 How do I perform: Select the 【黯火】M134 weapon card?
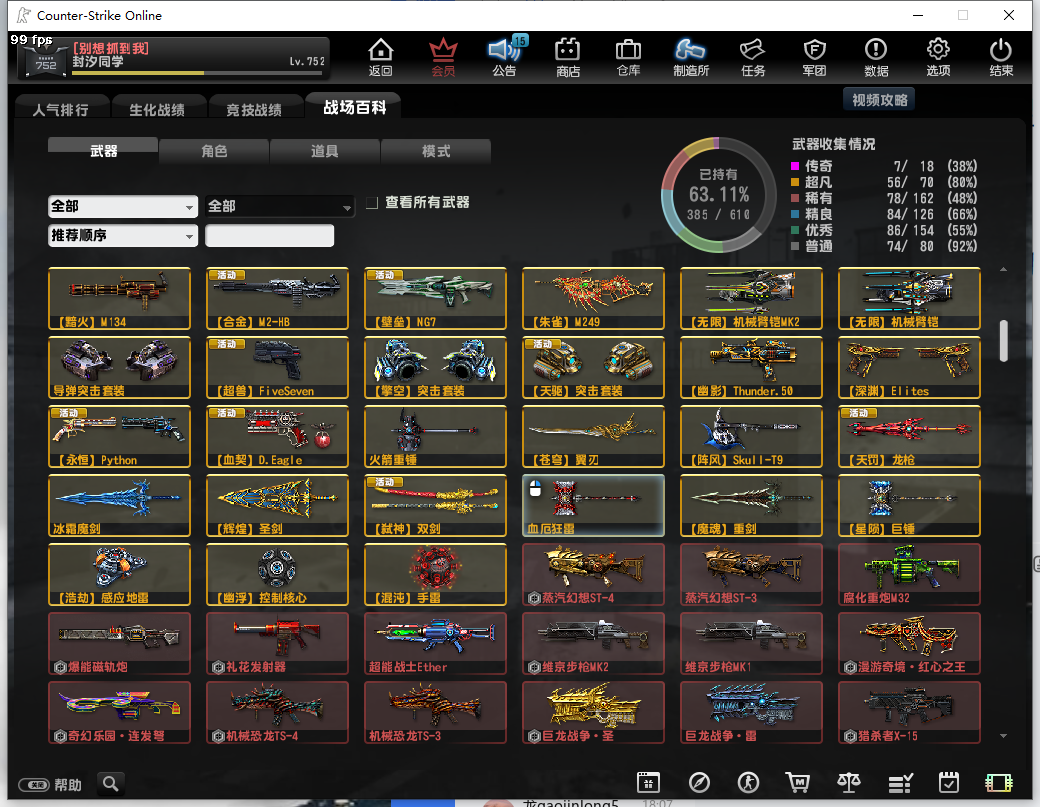(119, 298)
